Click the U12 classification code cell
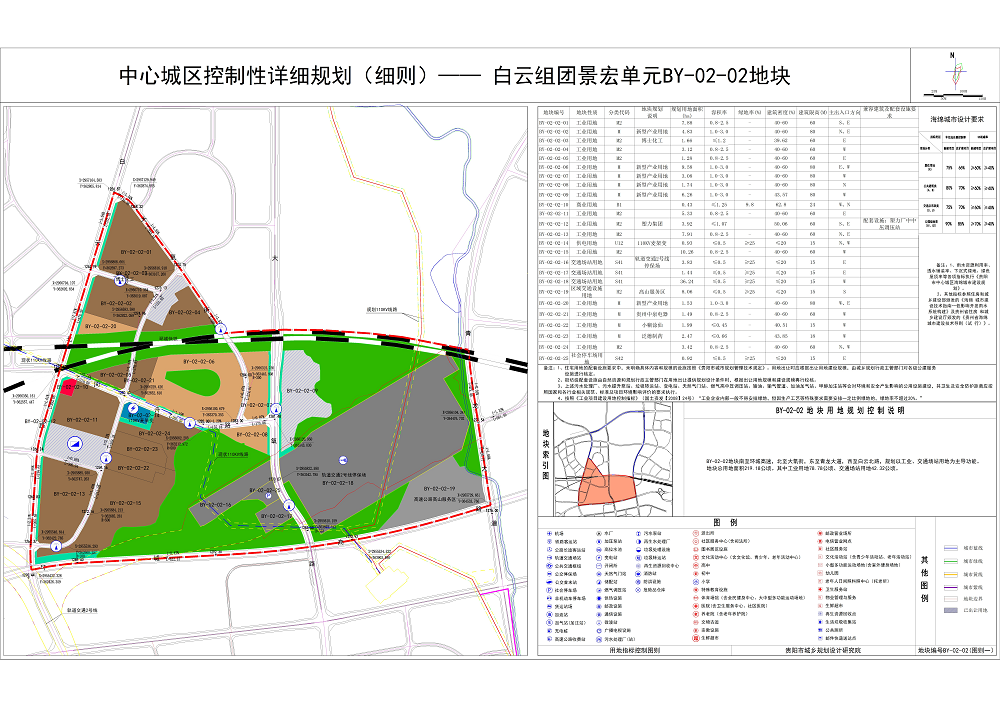The width and height of the screenshot is (1000, 707). pos(619,243)
